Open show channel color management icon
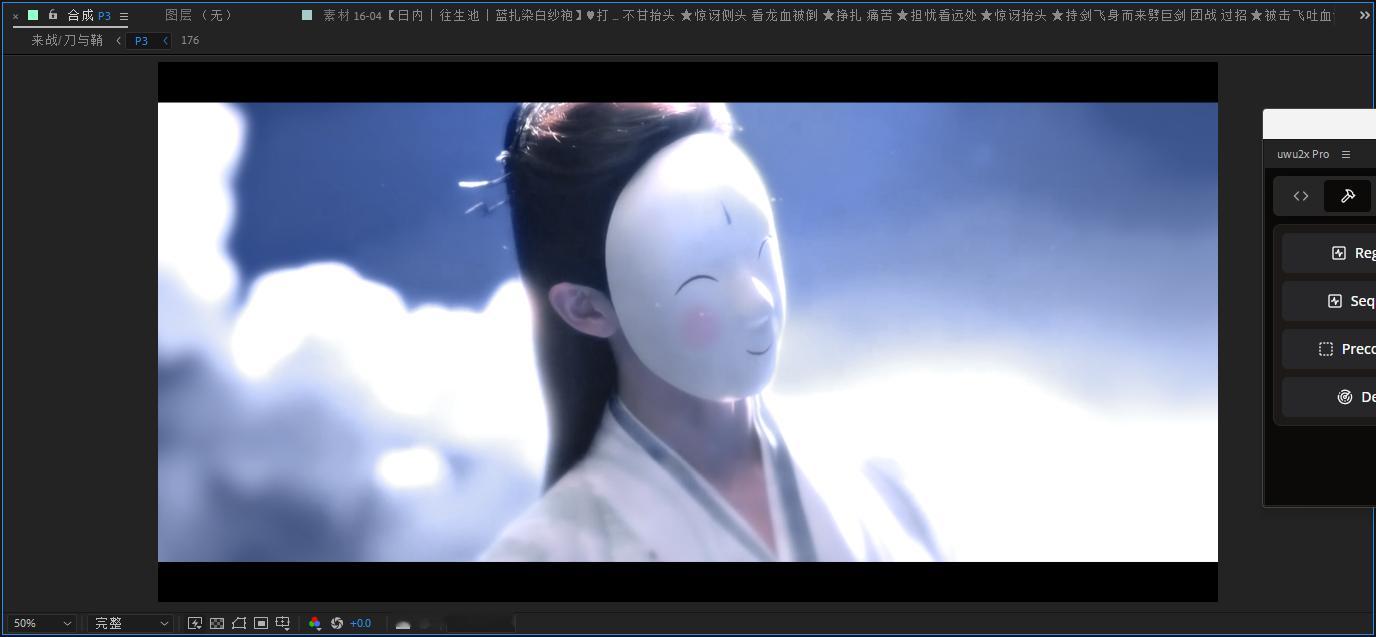 [315, 623]
